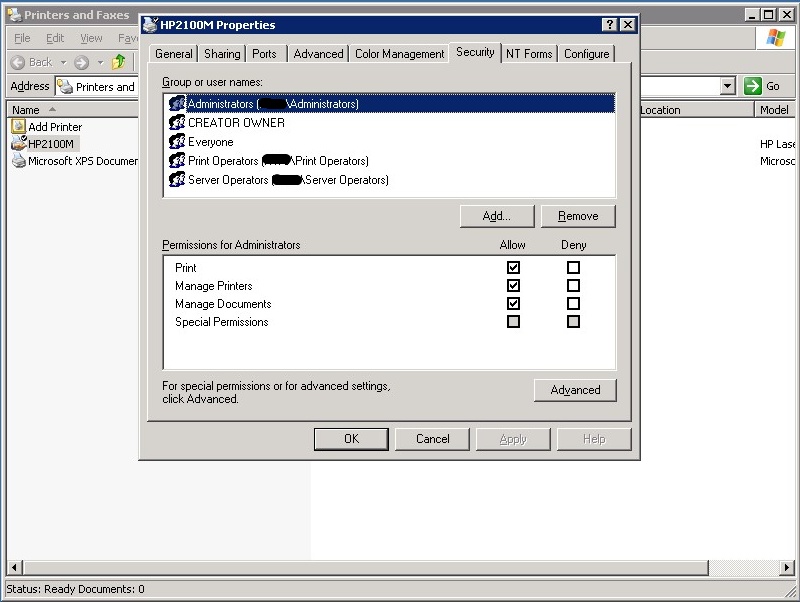This screenshot has height=602, width=800.
Task: Click the horizontal scrollbar at window bottom
Action: tap(400, 567)
